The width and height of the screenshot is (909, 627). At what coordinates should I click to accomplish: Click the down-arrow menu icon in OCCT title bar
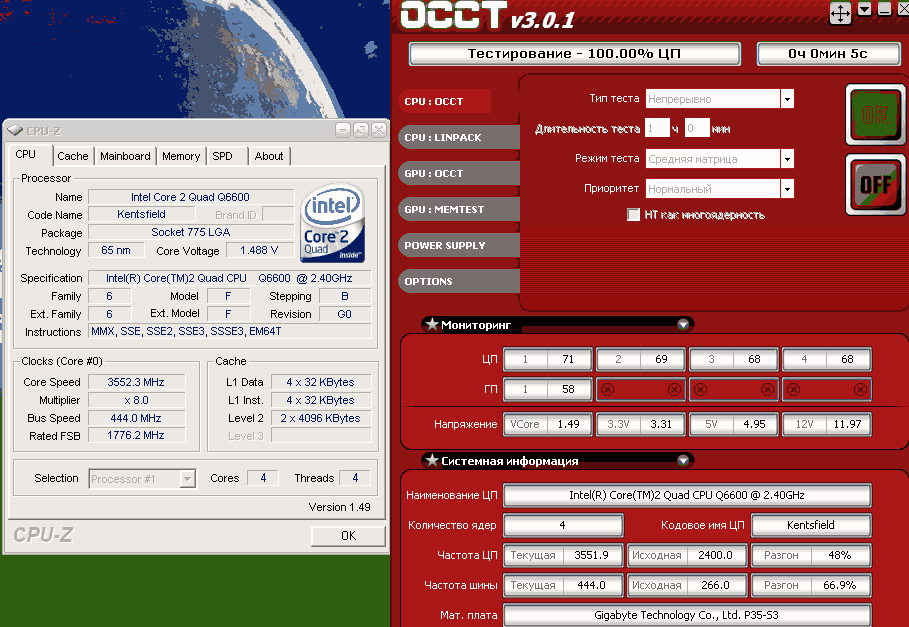pos(864,9)
